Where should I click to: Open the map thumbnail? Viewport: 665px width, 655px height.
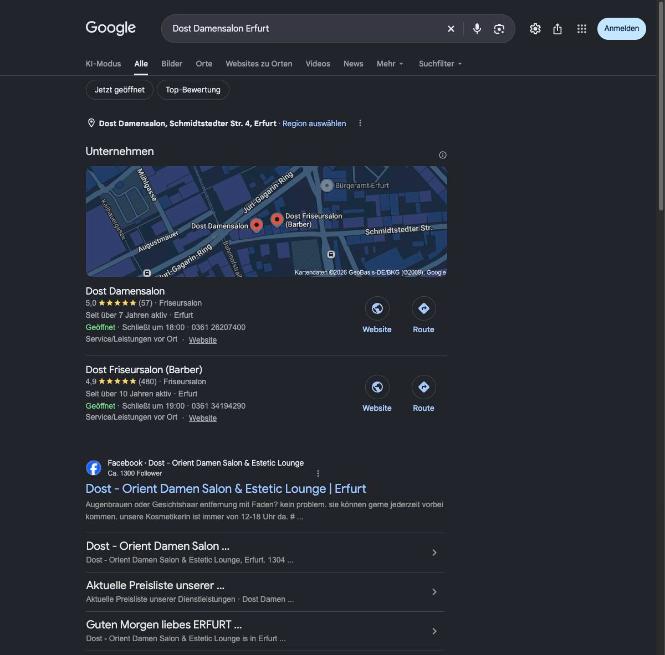pos(266,221)
